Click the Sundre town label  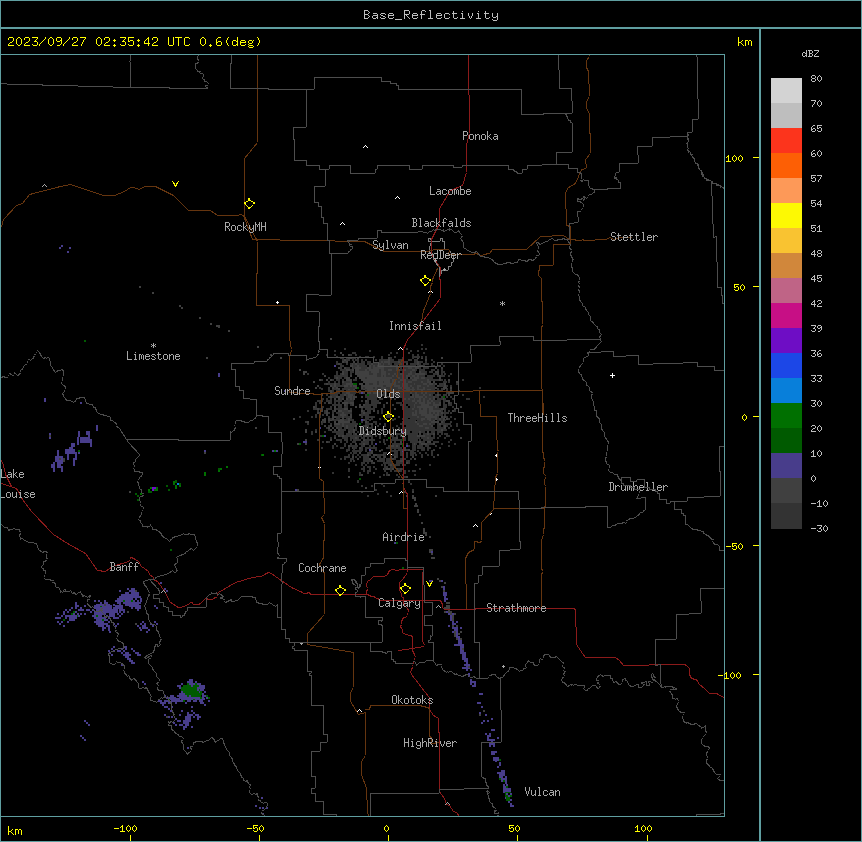[292, 391]
